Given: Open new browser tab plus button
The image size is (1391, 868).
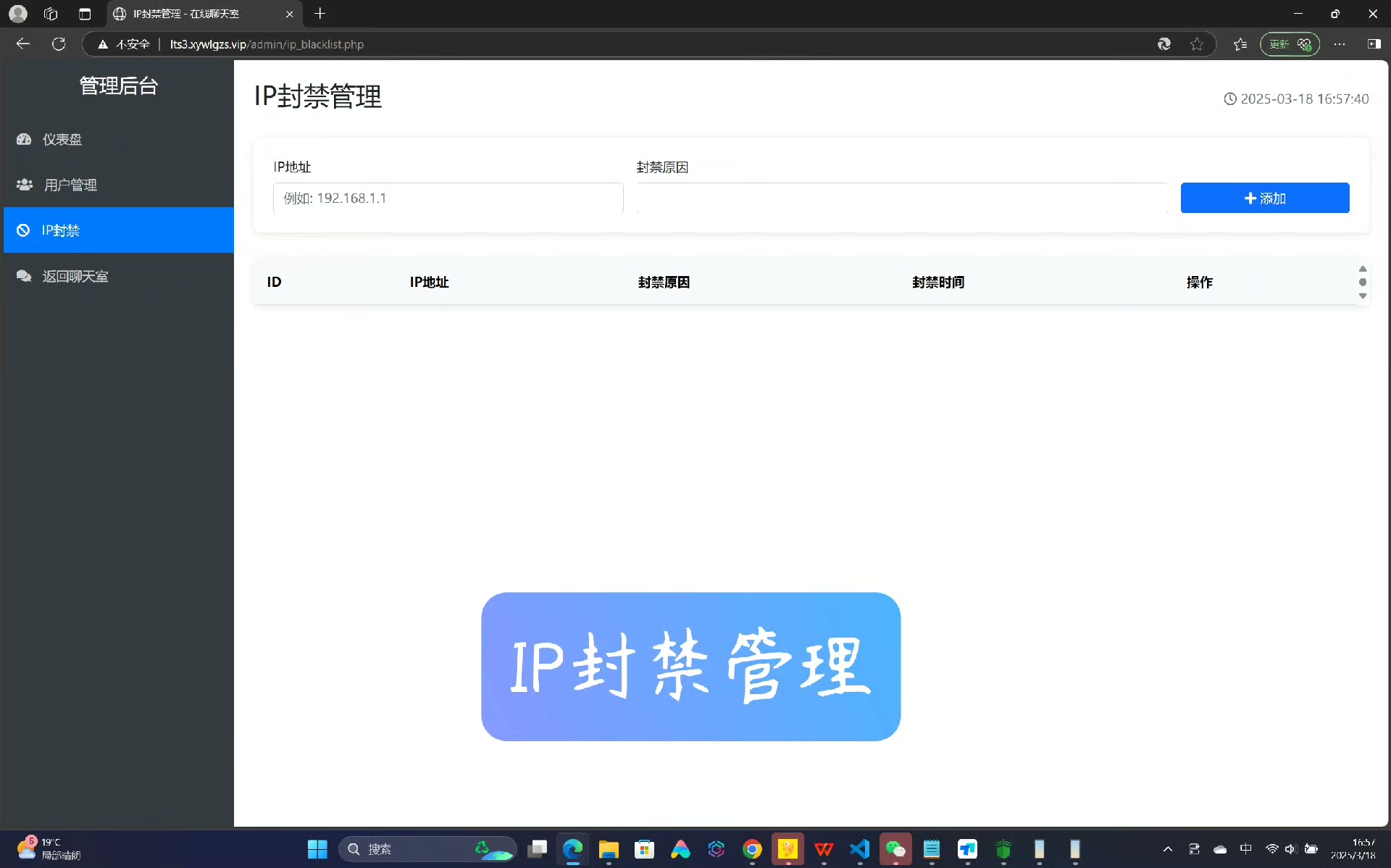Looking at the screenshot, I should point(320,14).
